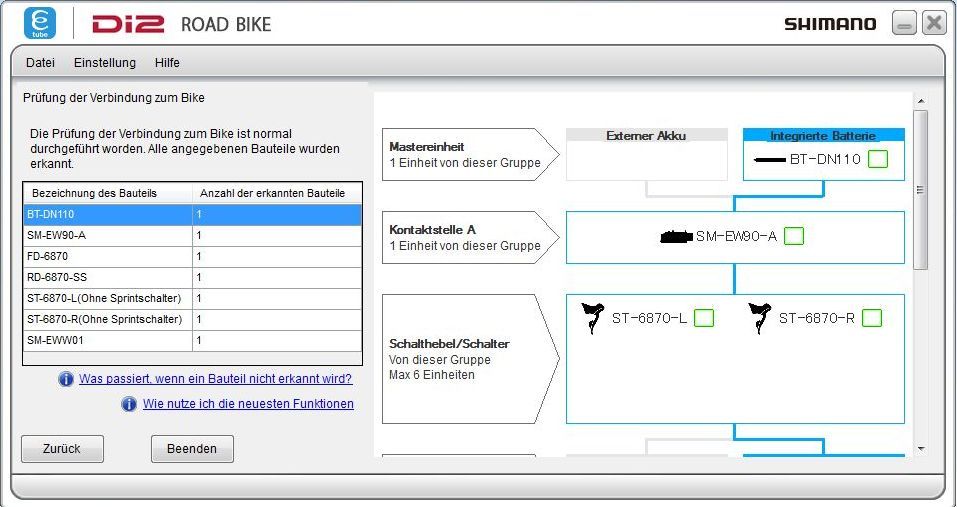Toggle the ST-6870-L green checkbox
The image size is (957, 507).
point(704,318)
